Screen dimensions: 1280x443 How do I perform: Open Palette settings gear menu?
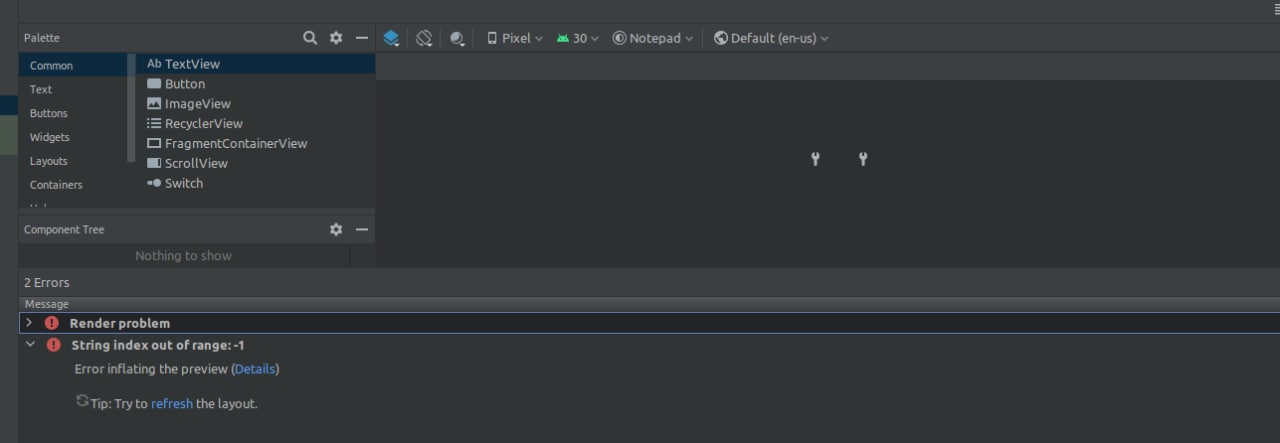click(x=336, y=38)
